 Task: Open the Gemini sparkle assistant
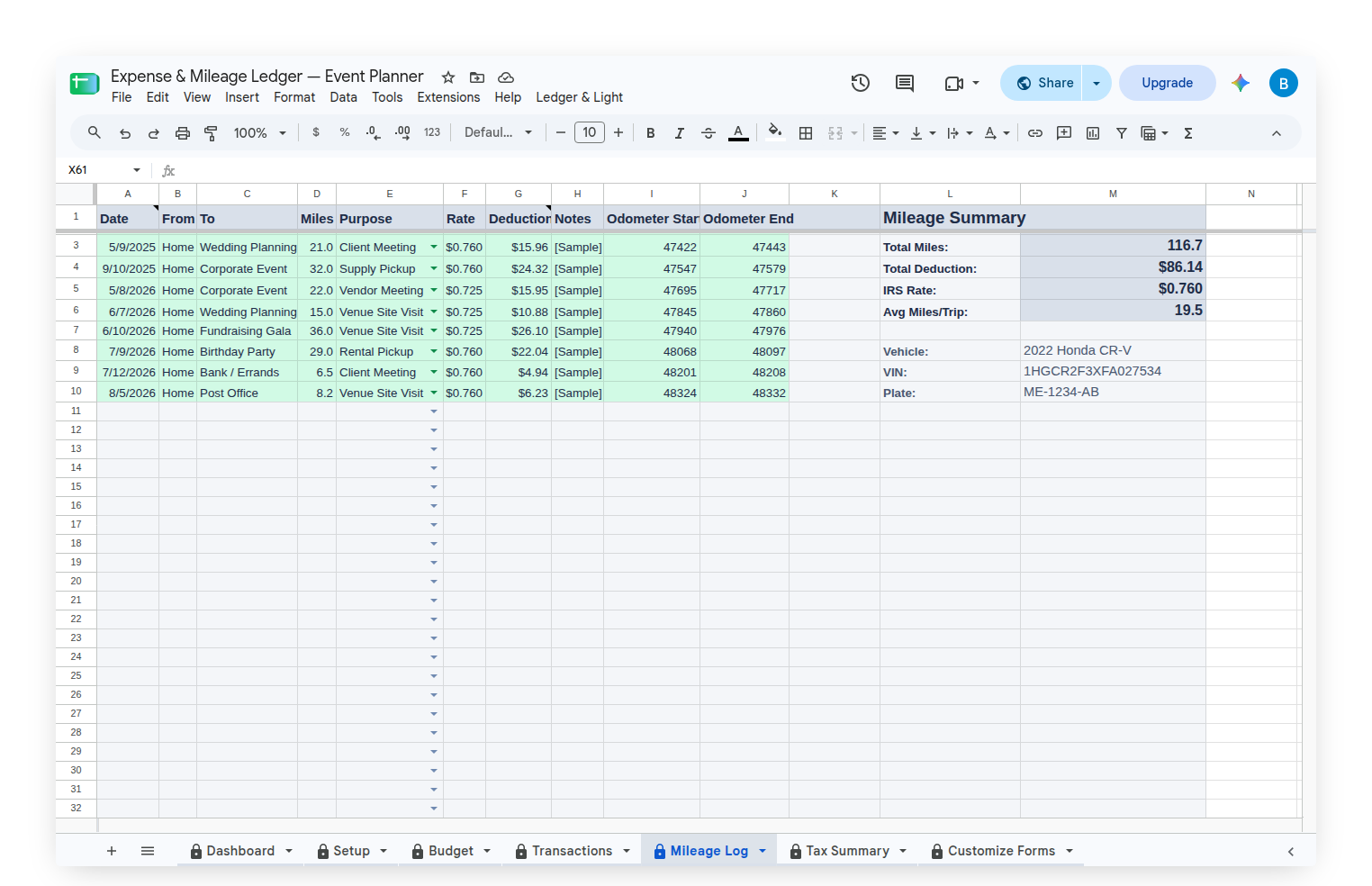tap(1241, 83)
